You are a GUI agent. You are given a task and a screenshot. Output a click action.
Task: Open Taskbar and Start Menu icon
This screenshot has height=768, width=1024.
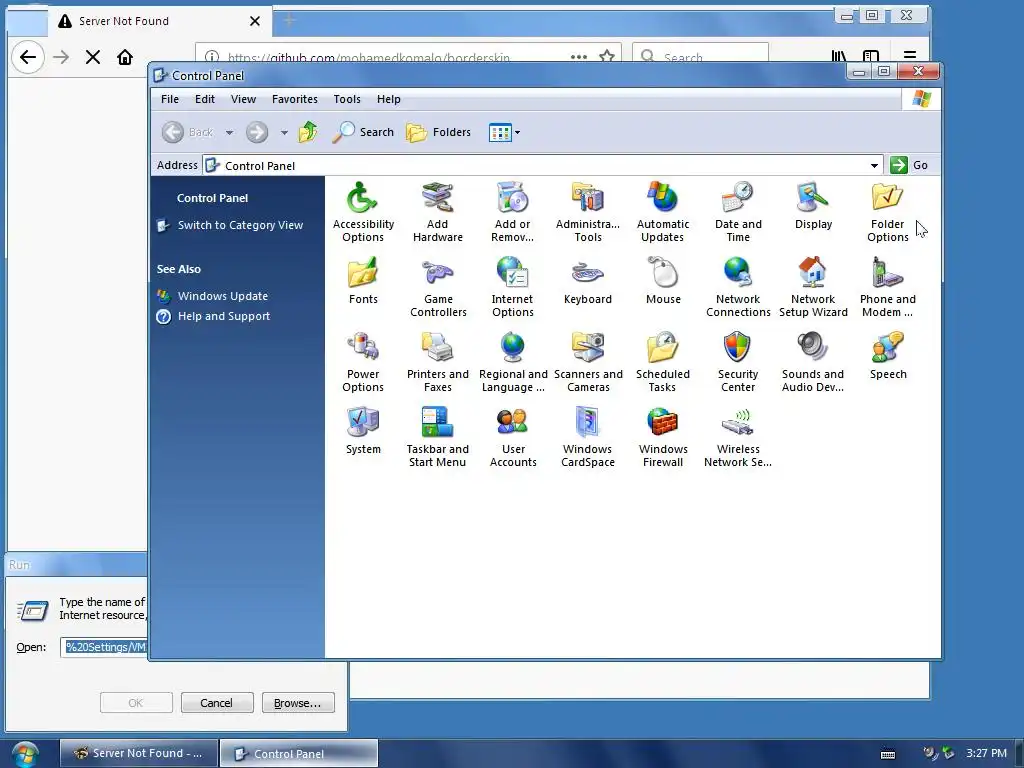point(438,438)
